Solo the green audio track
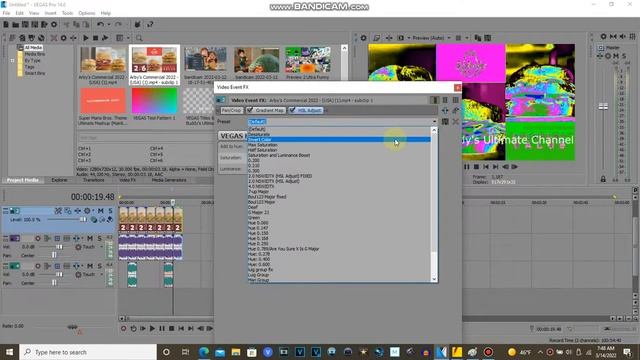640x360 pixels. pos(99,266)
